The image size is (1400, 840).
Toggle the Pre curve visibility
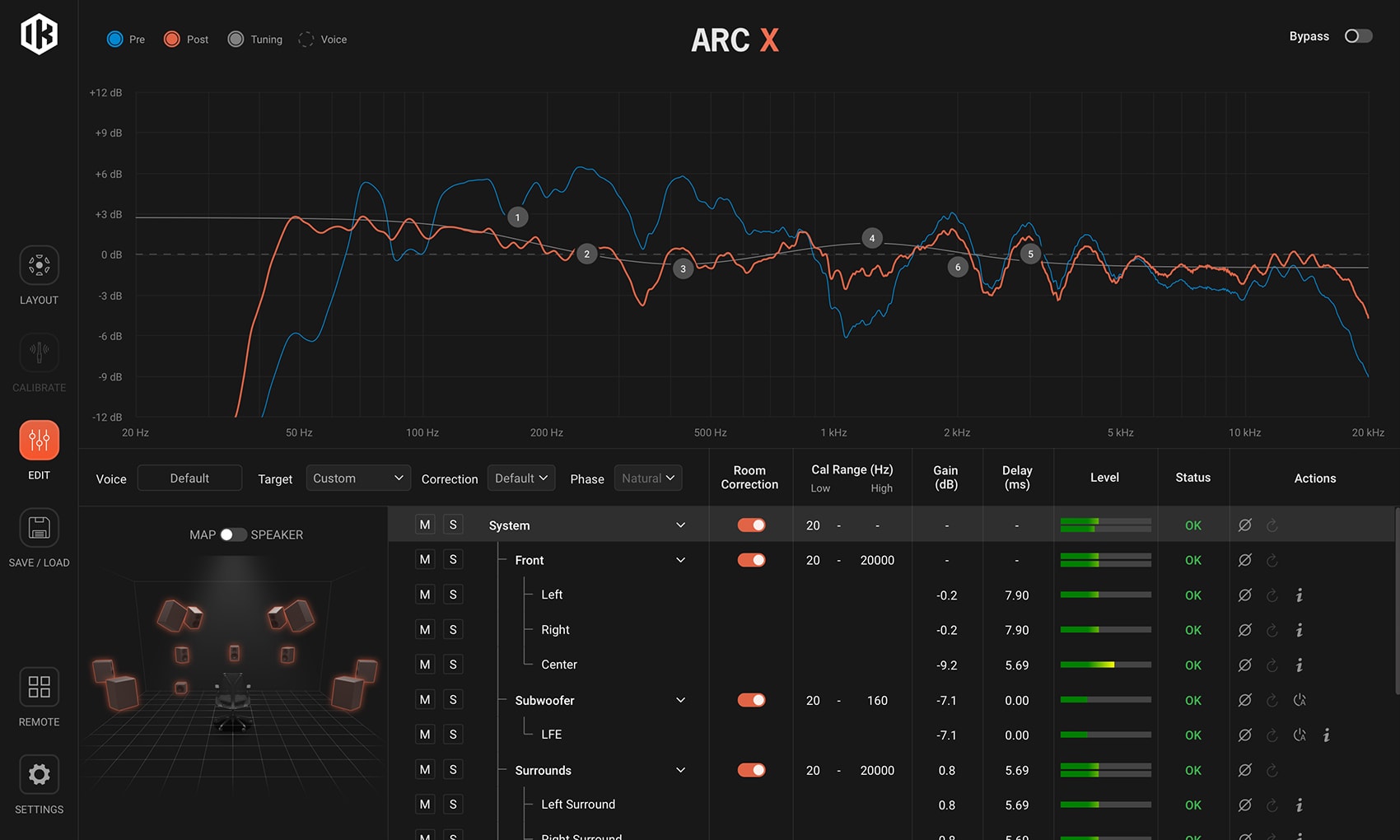tap(115, 40)
